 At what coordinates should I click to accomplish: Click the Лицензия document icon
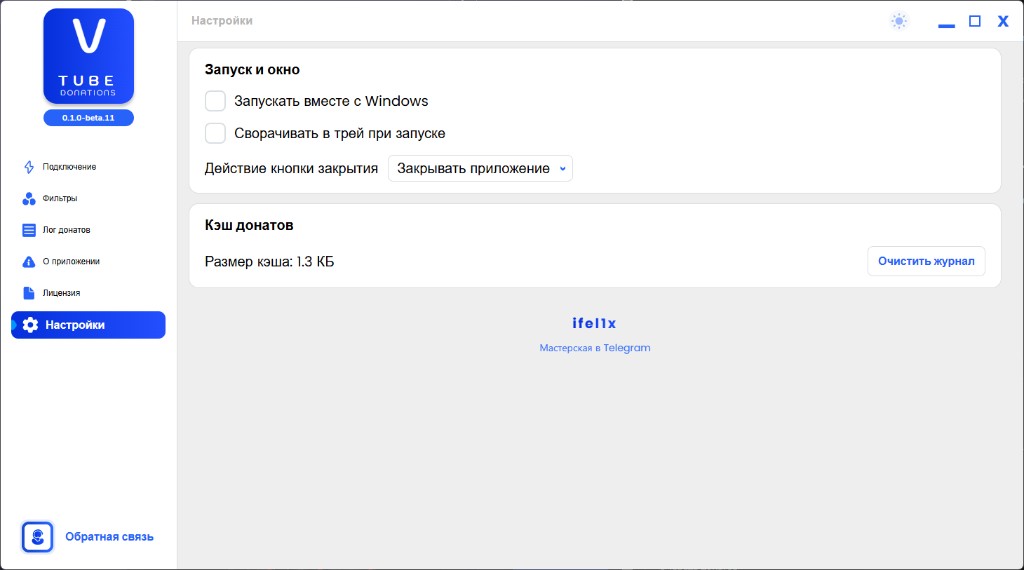coord(29,293)
